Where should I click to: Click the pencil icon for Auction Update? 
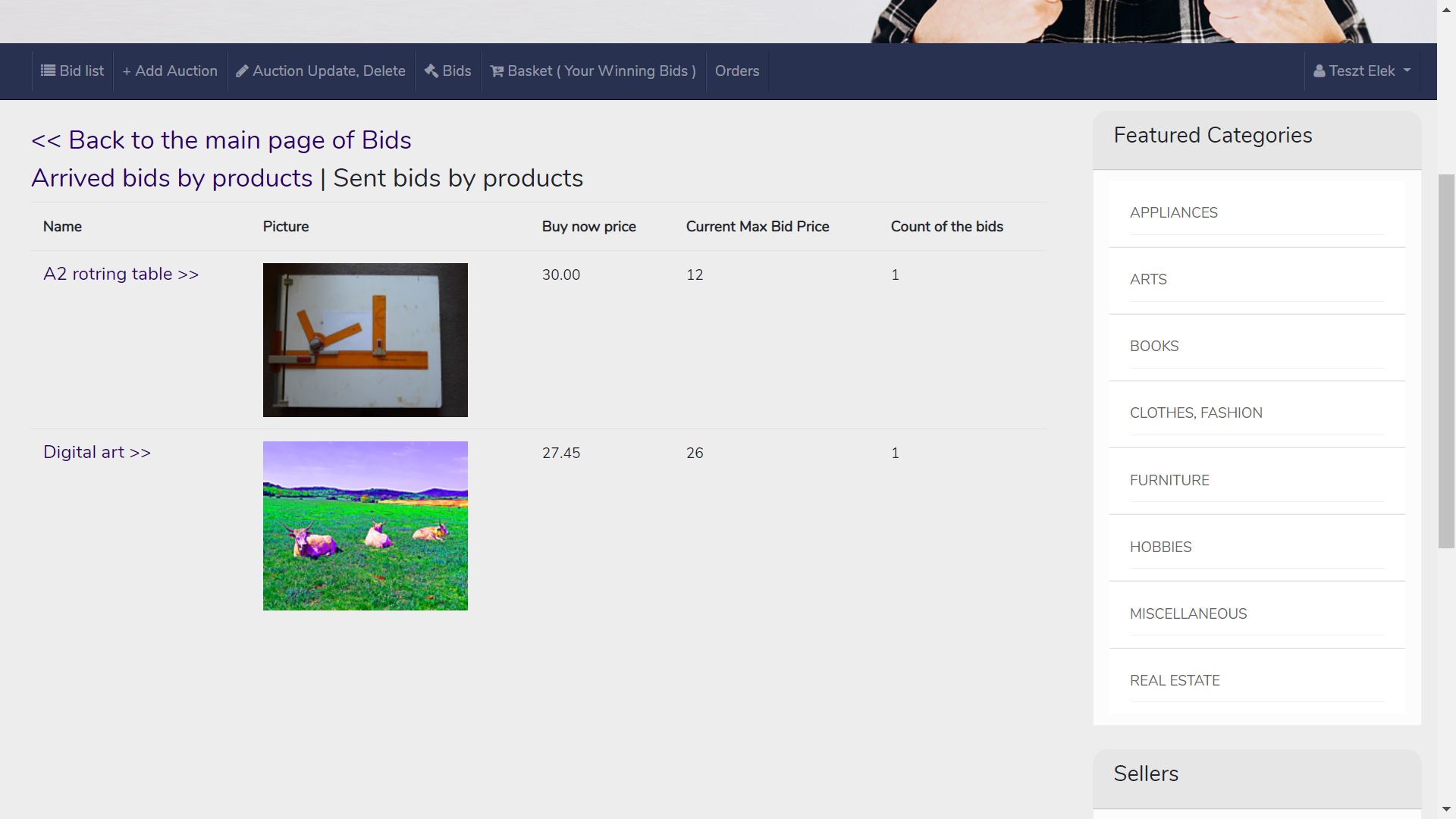point(242,71)
